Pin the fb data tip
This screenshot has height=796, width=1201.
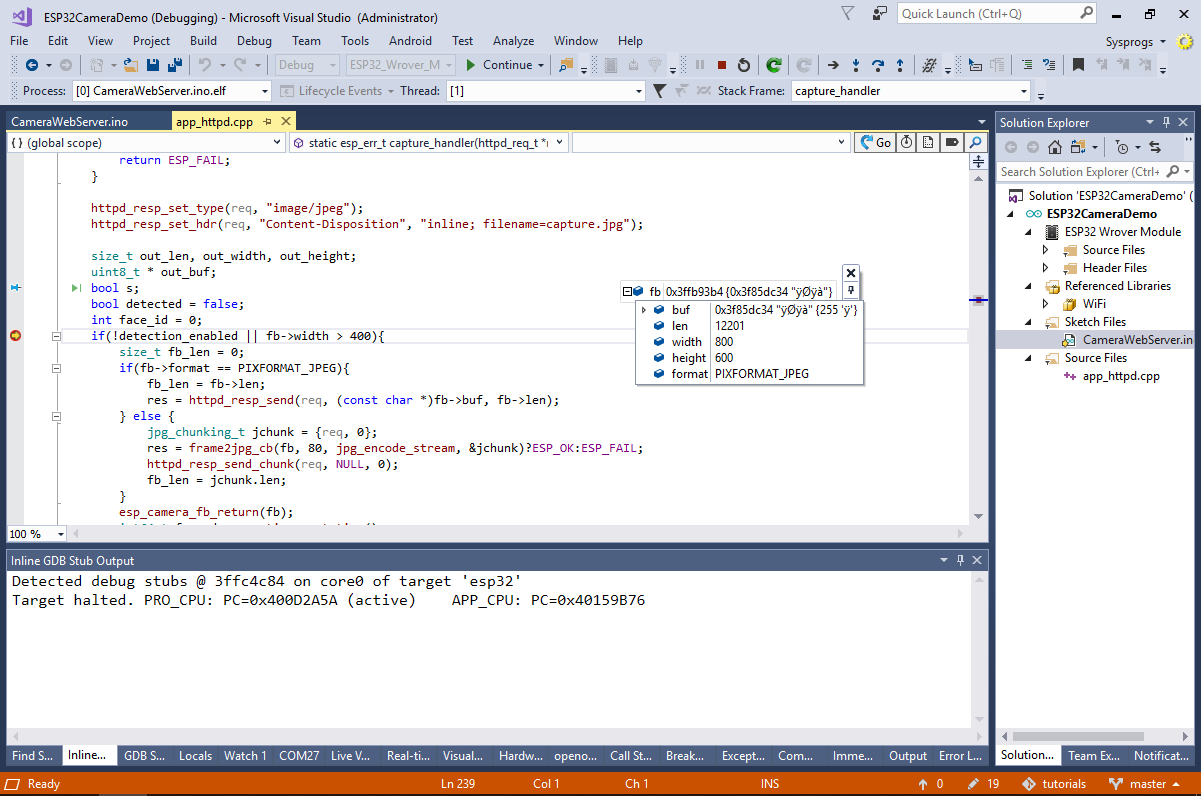(850, 290)
